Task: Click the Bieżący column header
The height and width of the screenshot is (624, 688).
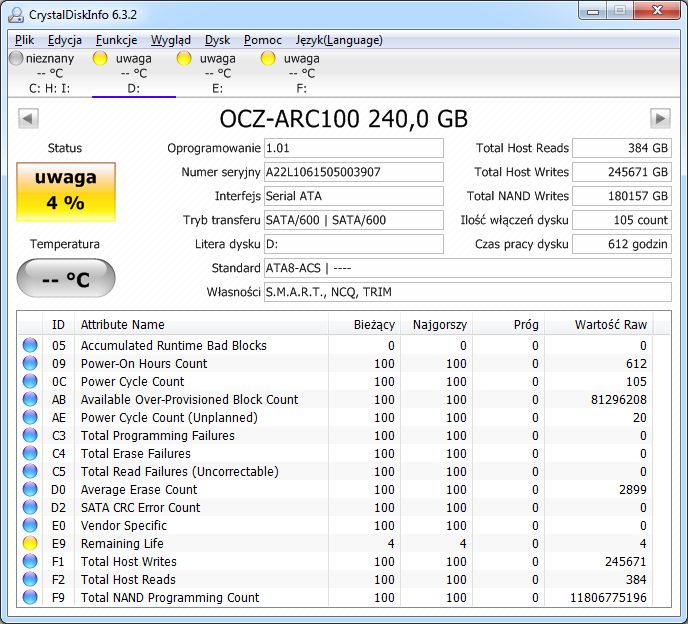Action: tap(364, 325)
